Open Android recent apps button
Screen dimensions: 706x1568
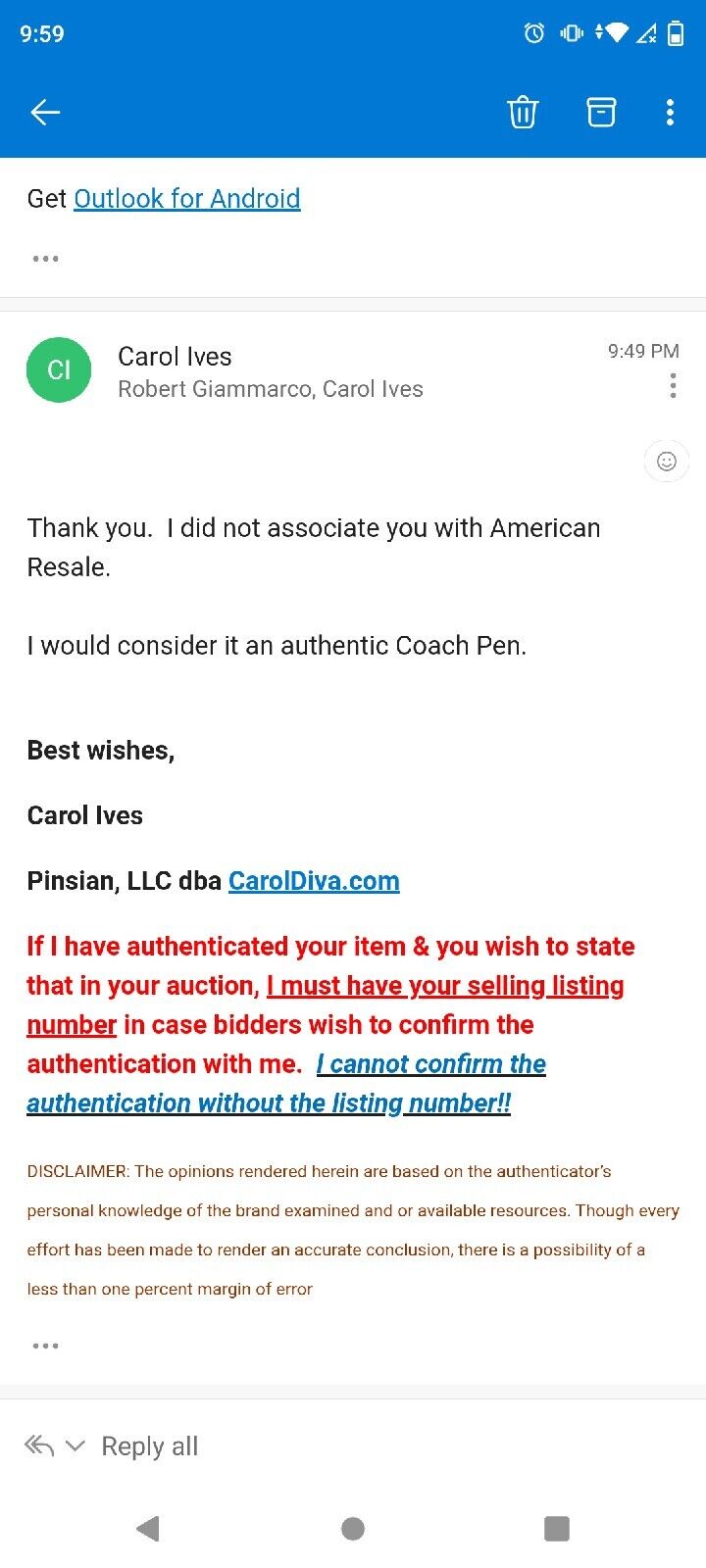click(556, 1528)
